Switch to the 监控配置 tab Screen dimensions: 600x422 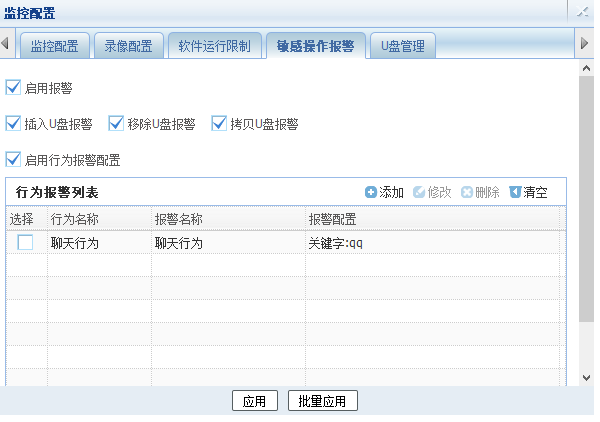pyautogui.click(x=55, y=46)
